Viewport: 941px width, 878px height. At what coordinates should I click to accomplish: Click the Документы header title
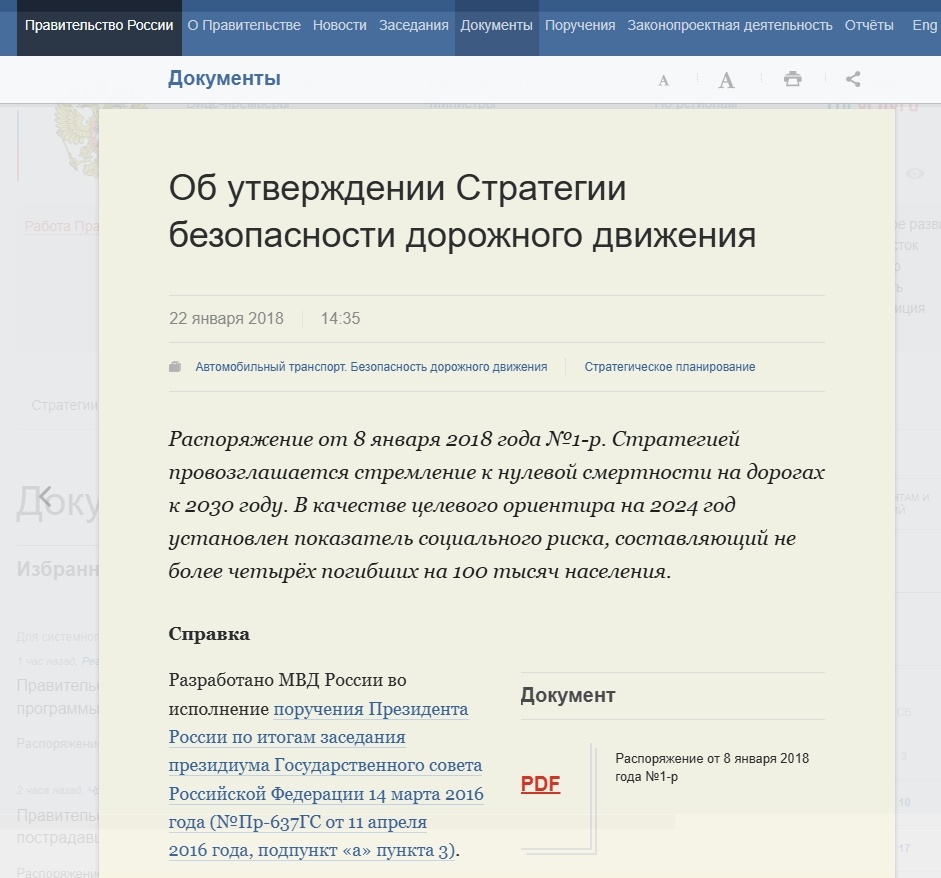(224, 78)
